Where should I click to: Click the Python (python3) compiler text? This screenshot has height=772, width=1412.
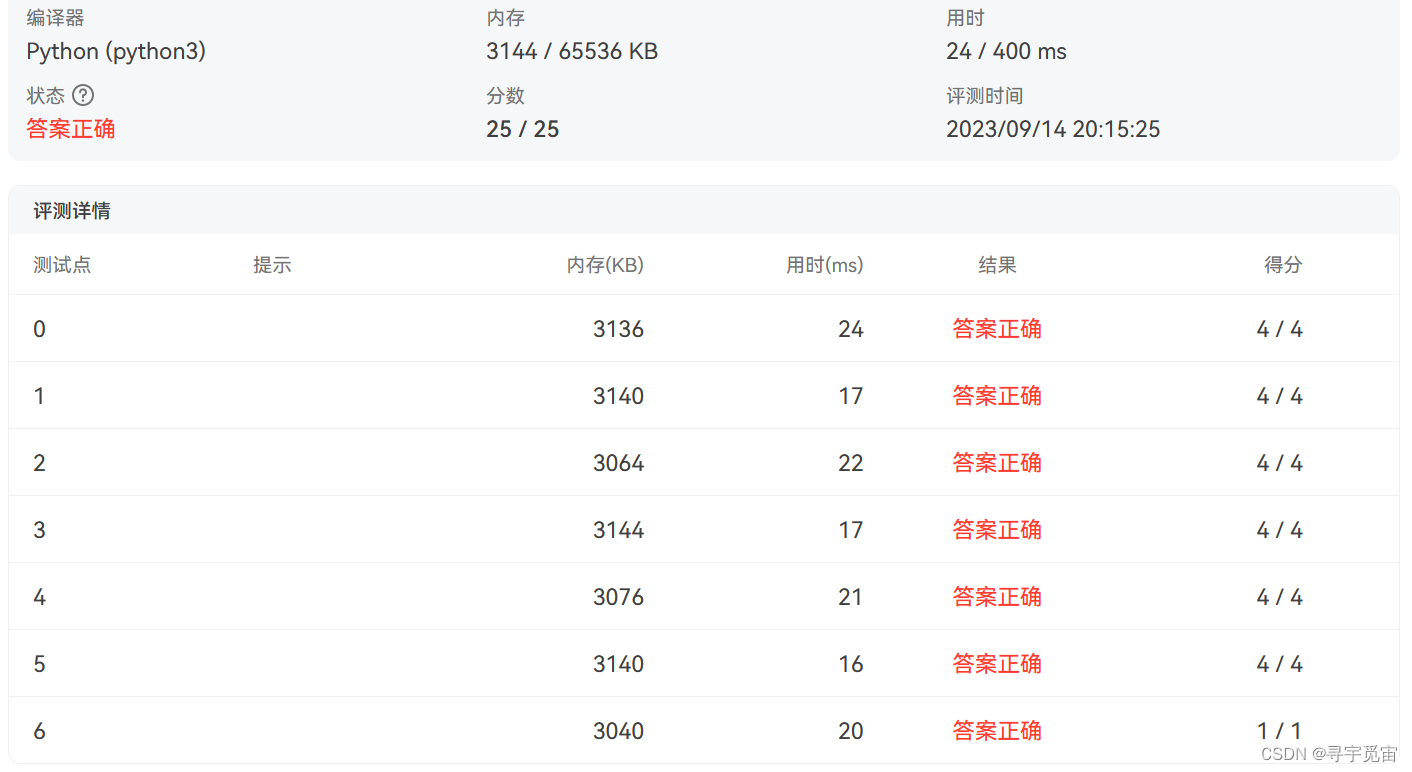pos(116,51)
